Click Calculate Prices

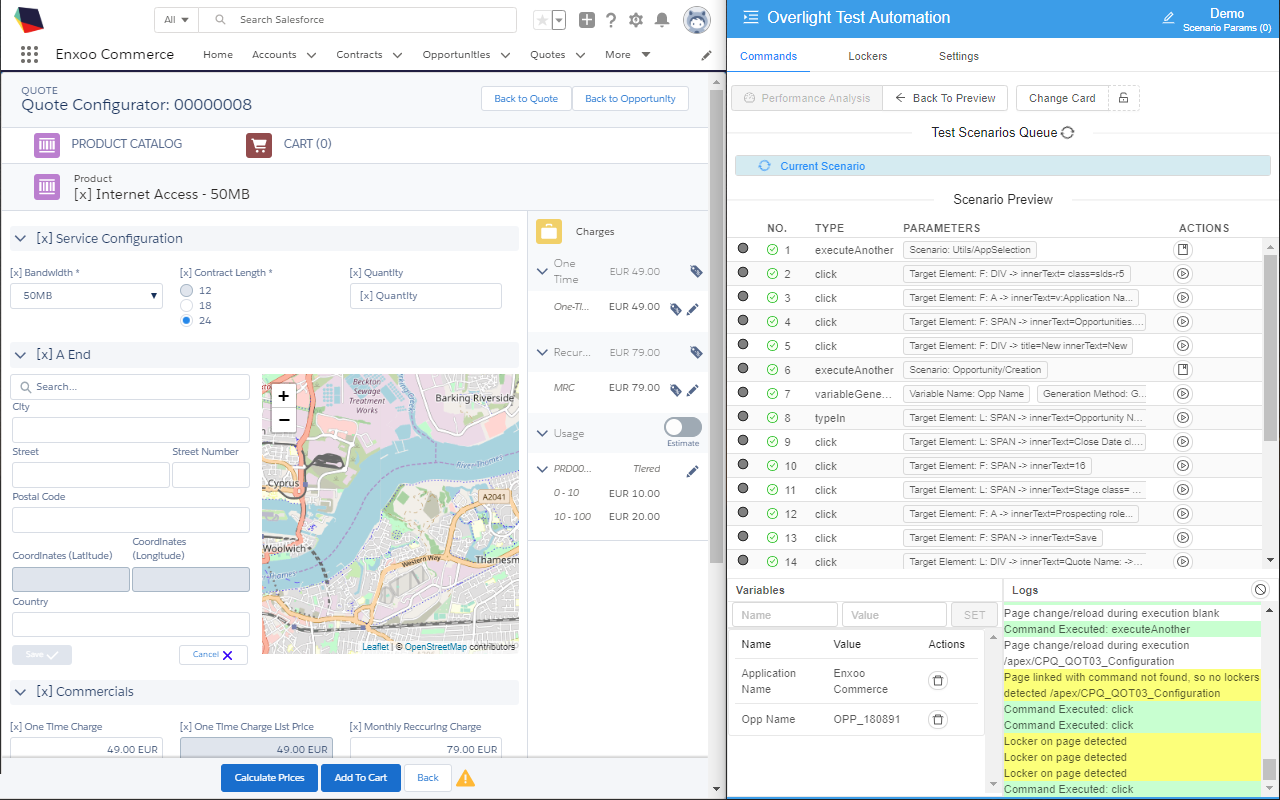click(x=269, y=778)
